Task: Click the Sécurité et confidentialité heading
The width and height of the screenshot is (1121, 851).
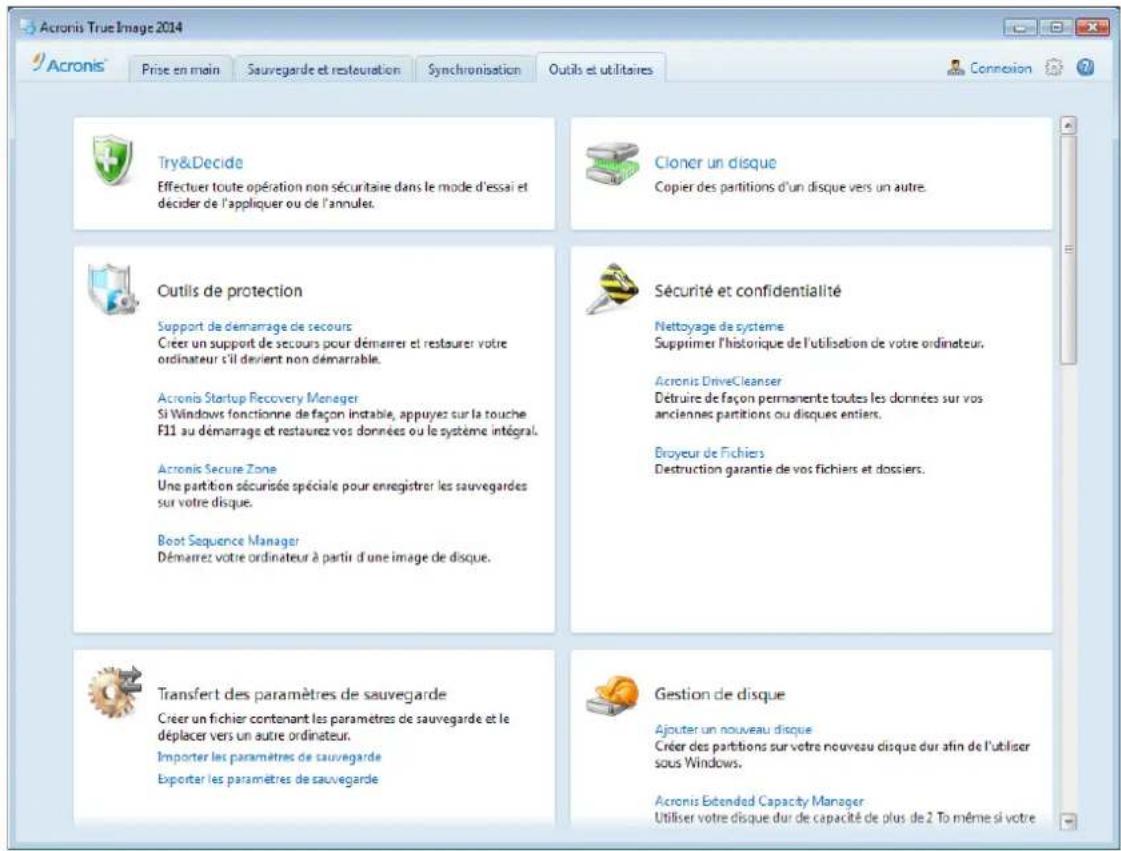Action: 747,291
